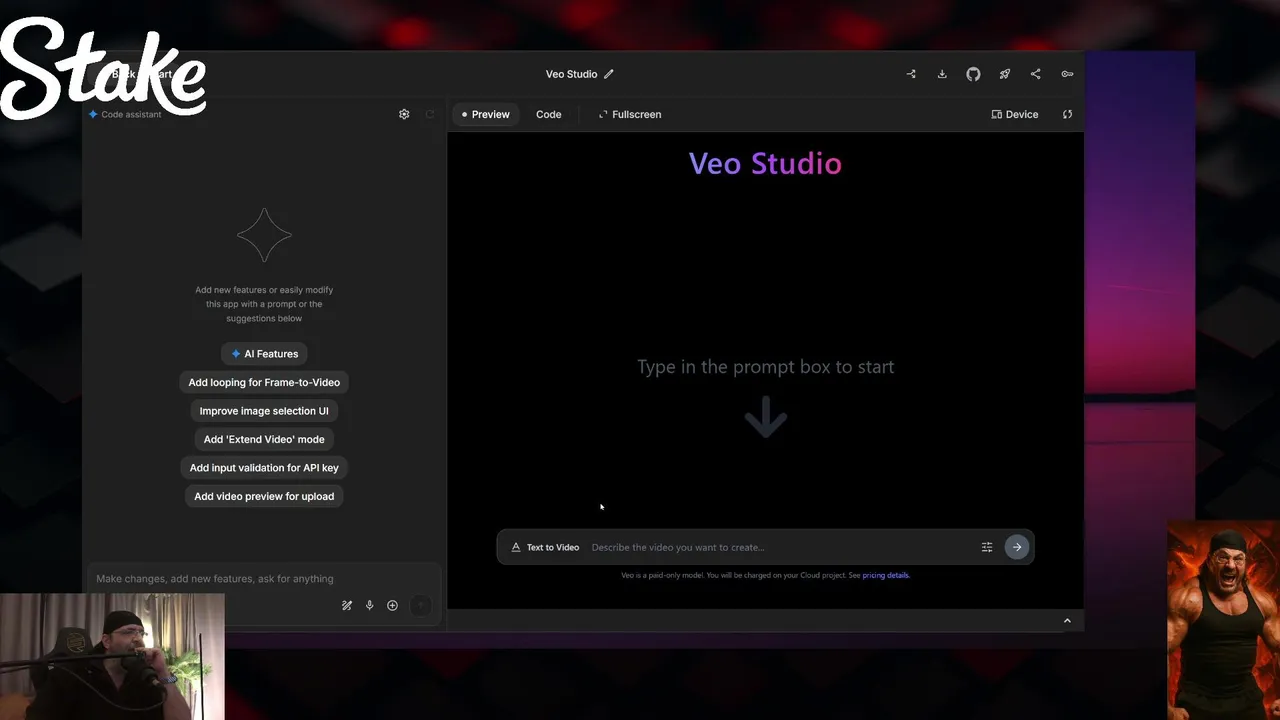This screenshot has height=720, width=1280.
Task: Open the Fullscreen view
Action: click(630, 114)
